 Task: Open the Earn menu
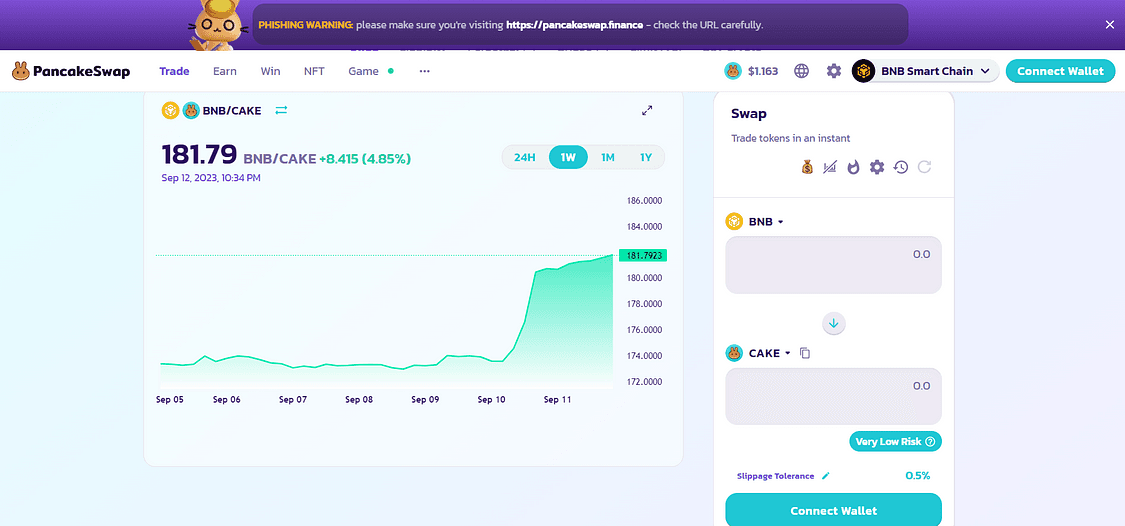225,71
